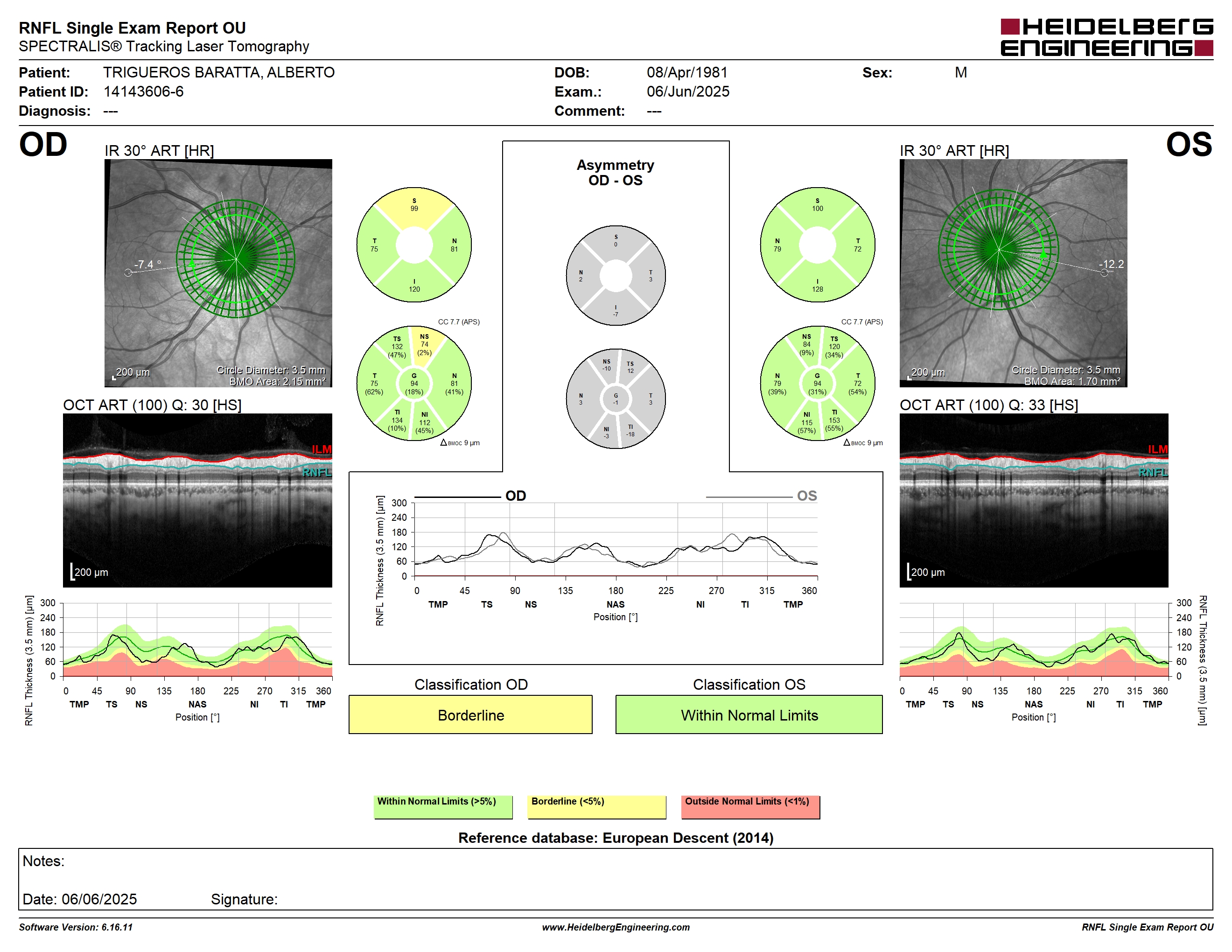Click the -12.2 angle label on OS image

[1111, 264]
